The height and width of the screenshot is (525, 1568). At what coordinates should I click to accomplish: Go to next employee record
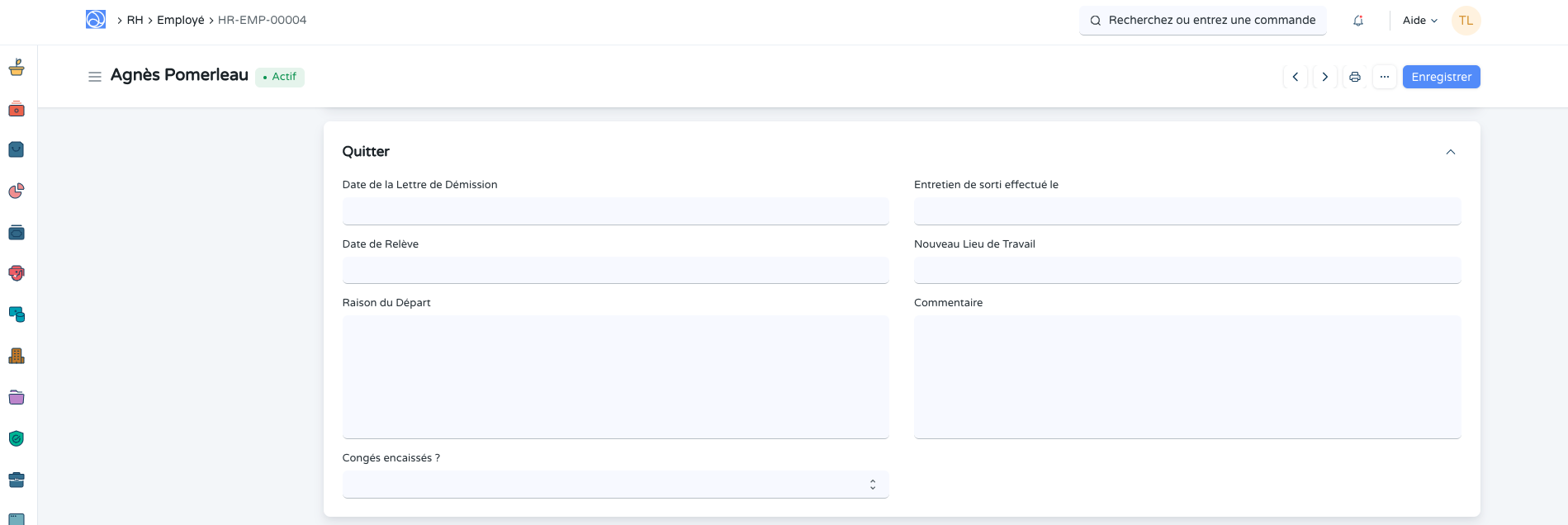[x=1325, y=77]
